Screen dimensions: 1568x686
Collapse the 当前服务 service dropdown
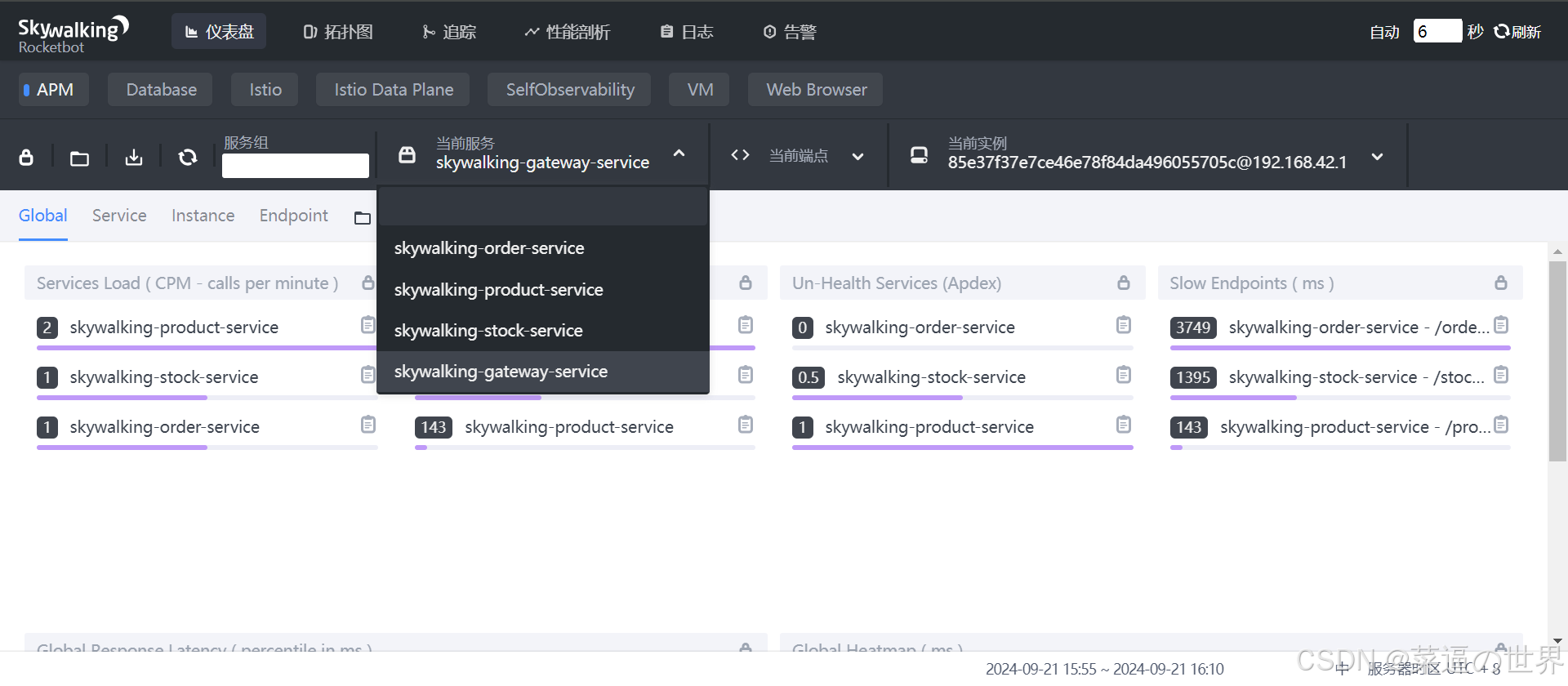[679, 154]
